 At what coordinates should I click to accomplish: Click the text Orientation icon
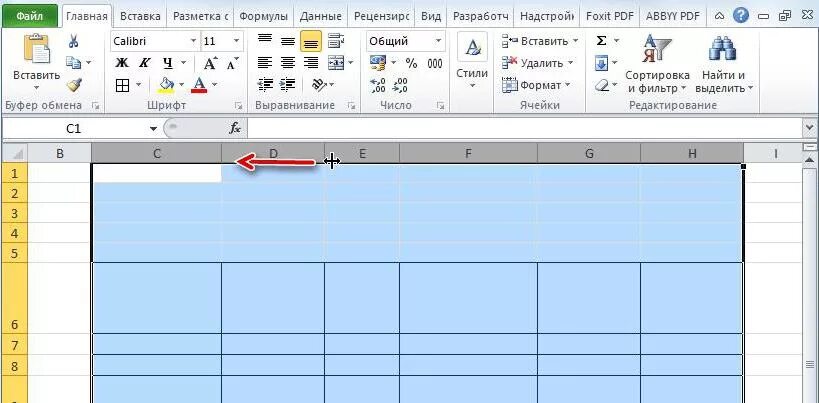tap(319, 85)
